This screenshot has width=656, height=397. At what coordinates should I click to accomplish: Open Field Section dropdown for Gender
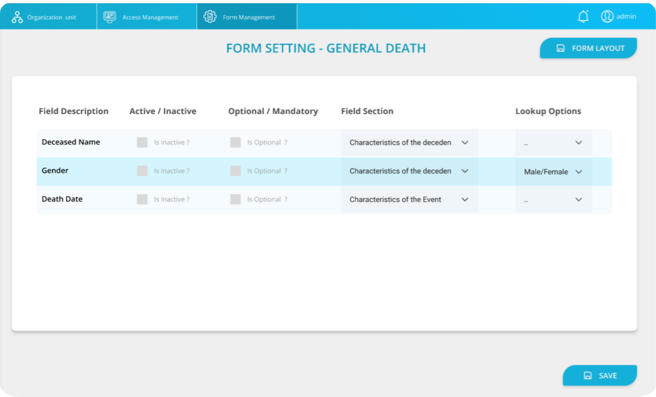(409, 171)
